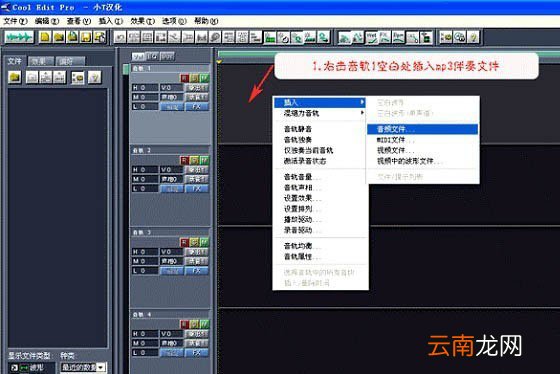Screen dimensions: 560x374
Task: Switch to the EQ track controls tab
Action: [x=152, y=56]
